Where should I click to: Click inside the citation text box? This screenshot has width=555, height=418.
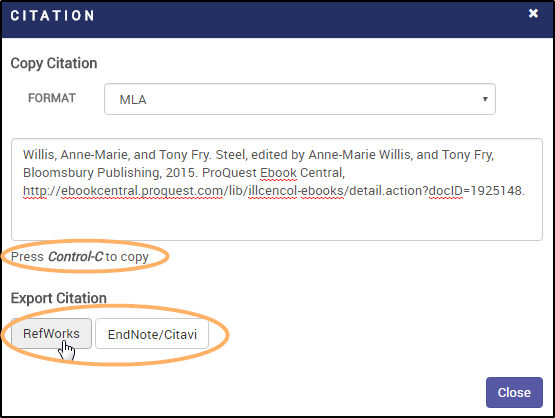277,189
